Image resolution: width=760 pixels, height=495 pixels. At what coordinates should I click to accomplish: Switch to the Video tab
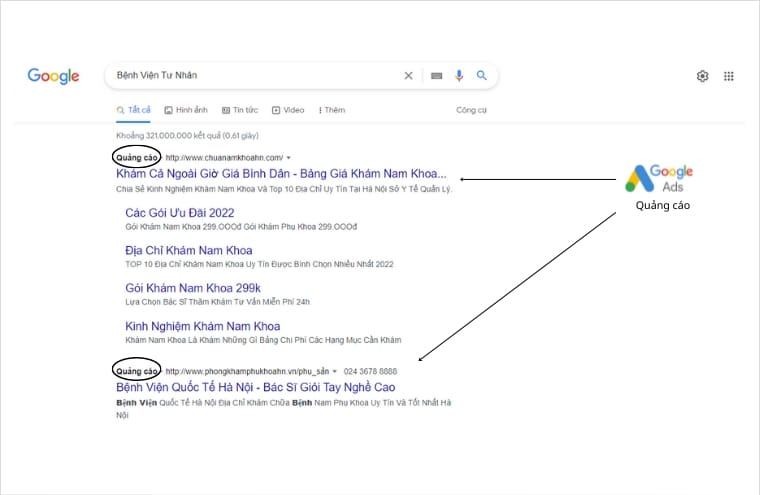click(288, 110)
